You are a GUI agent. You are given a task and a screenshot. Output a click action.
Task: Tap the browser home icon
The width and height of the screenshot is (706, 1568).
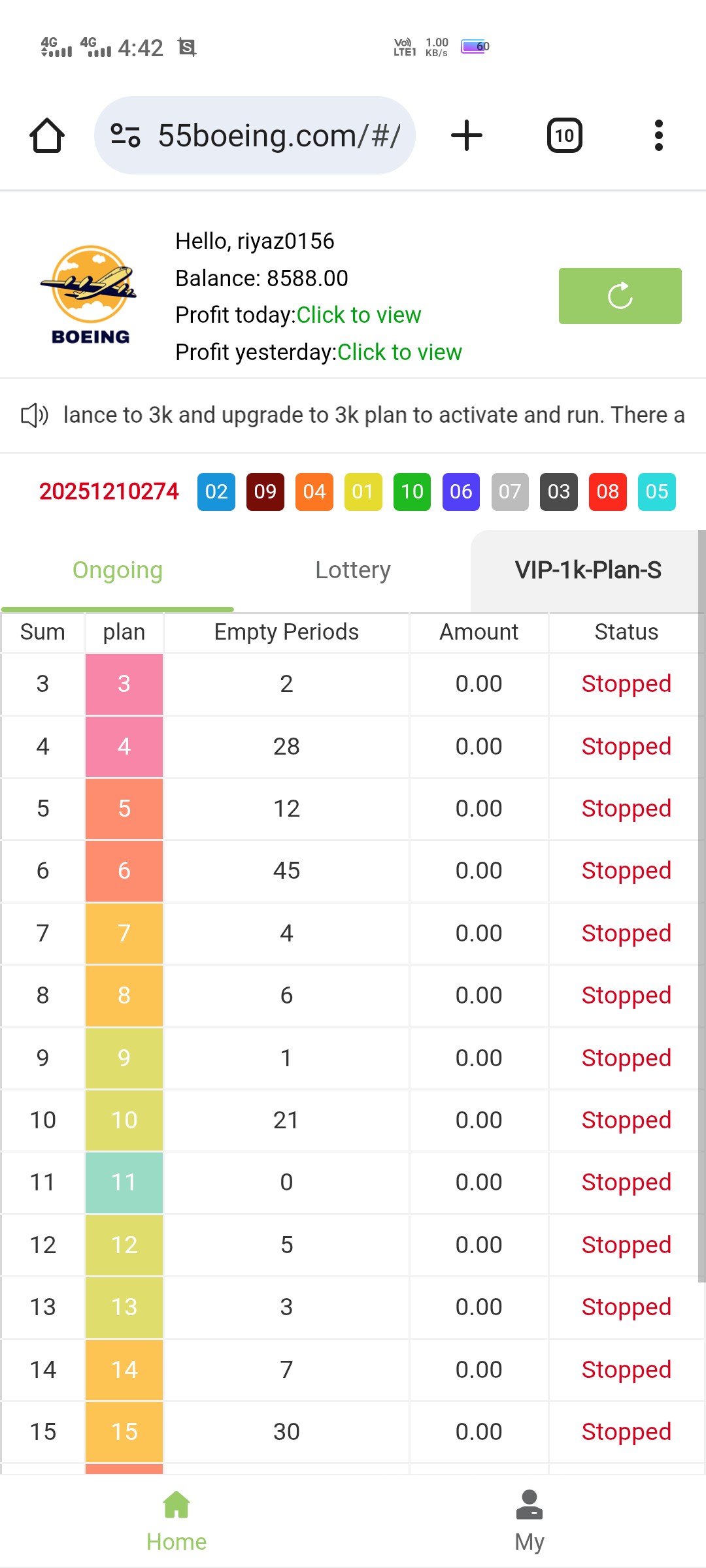(47, 136)
